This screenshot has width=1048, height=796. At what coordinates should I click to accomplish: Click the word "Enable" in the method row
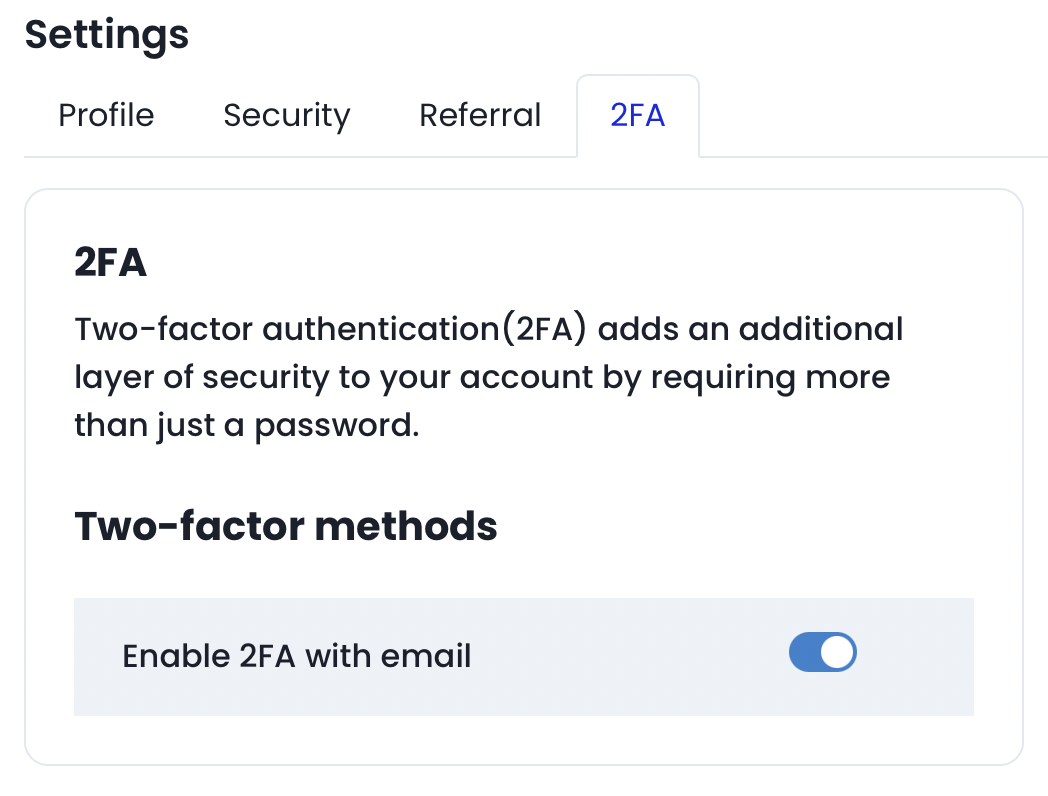pos(175,656)
